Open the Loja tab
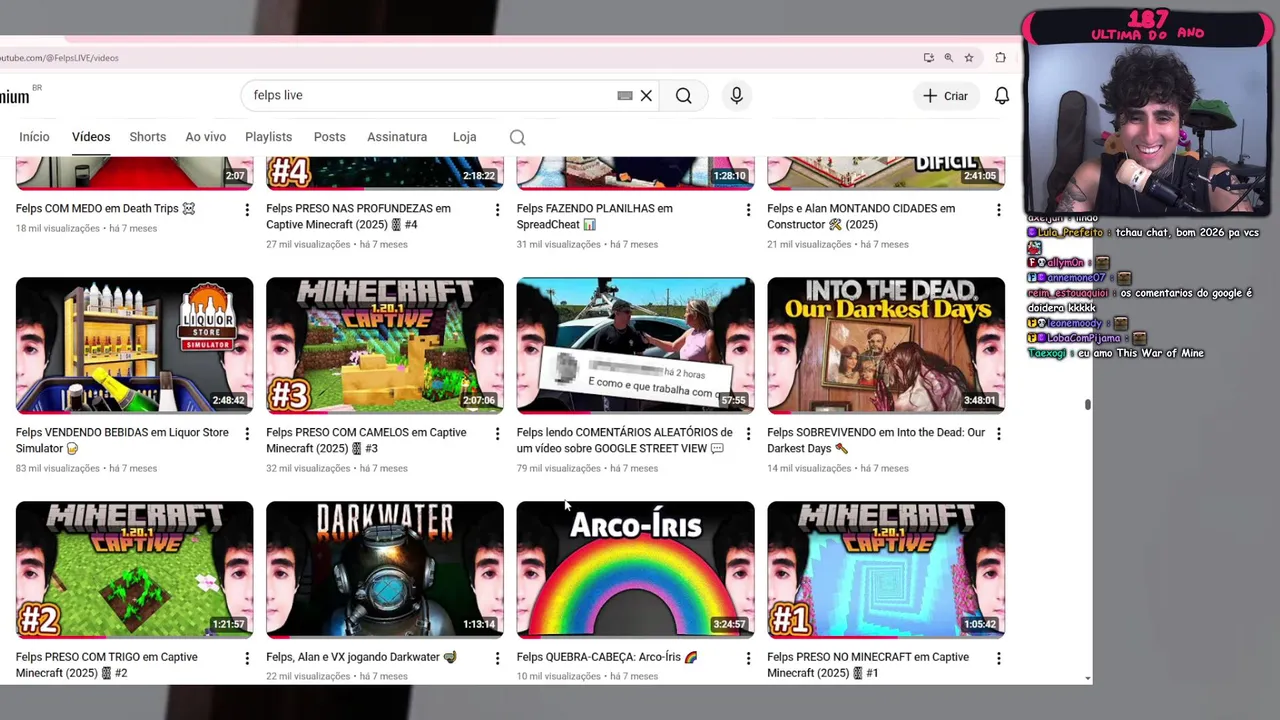This screenshot has height=720, width=1280. click(x=464, y=137)
